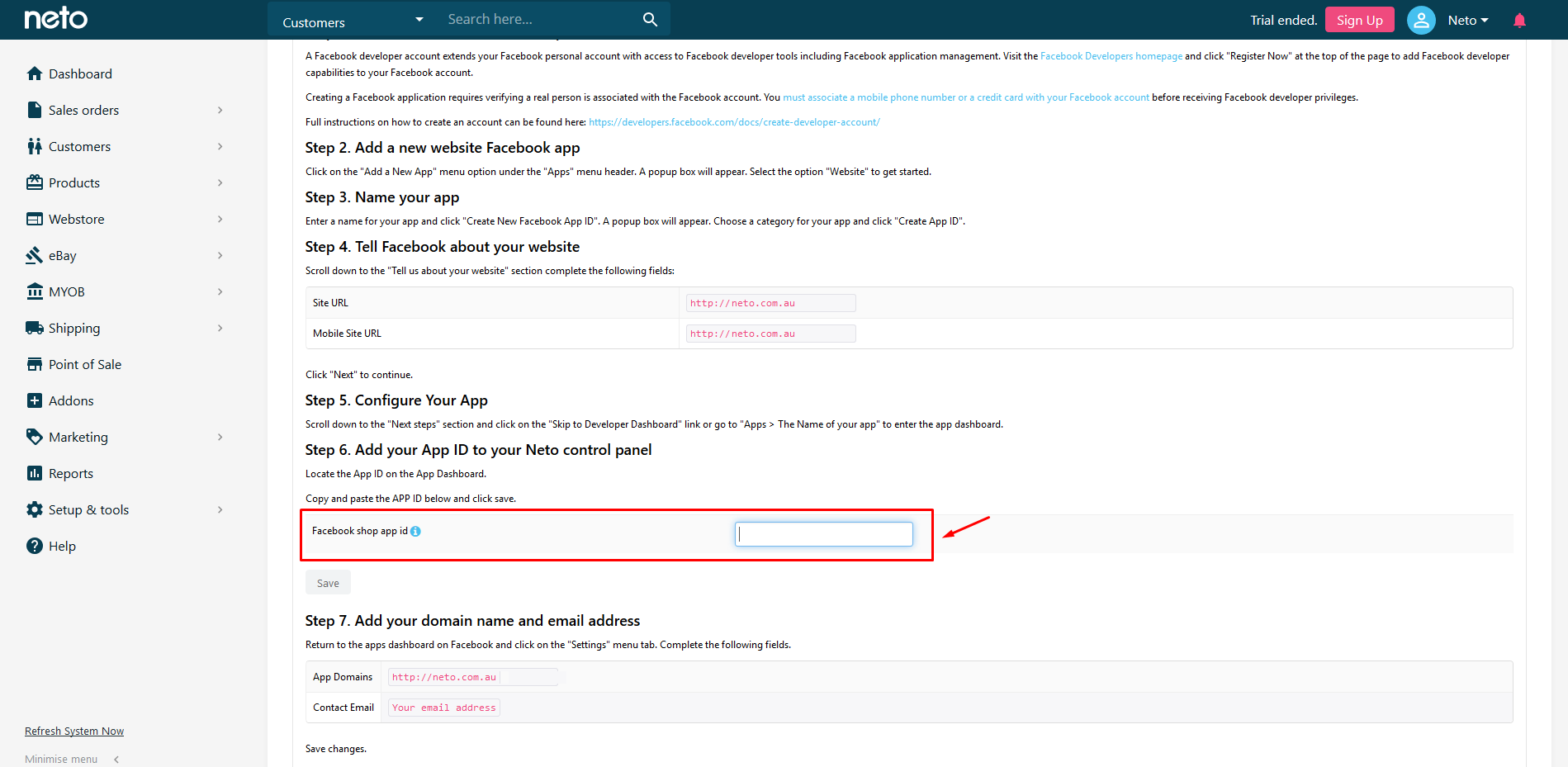Click 'Step 6. Add your App ID' heading

(x=478, y=450)
